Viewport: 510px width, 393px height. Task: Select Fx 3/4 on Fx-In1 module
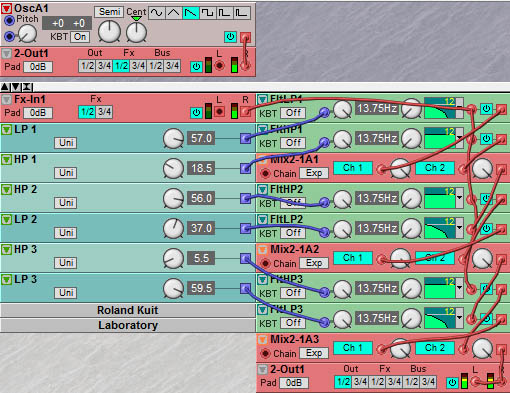104,112
